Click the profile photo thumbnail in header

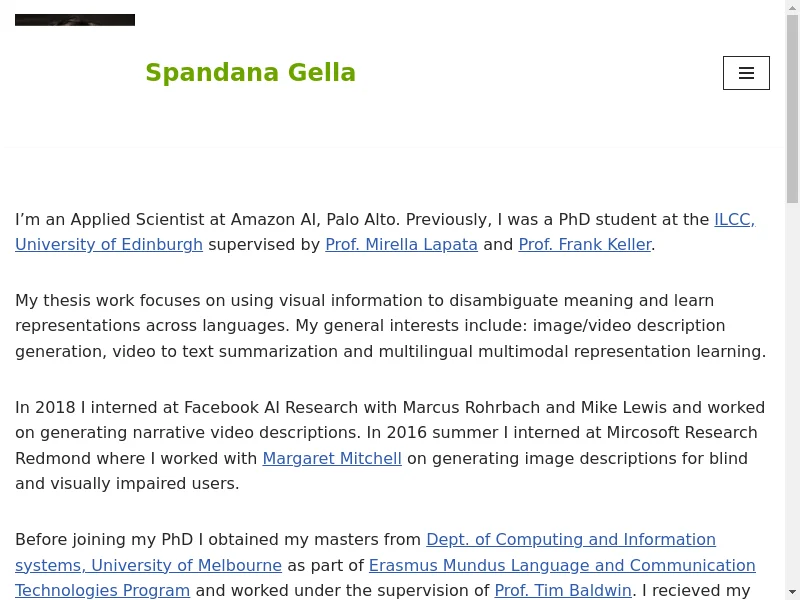tap(75, 20)
